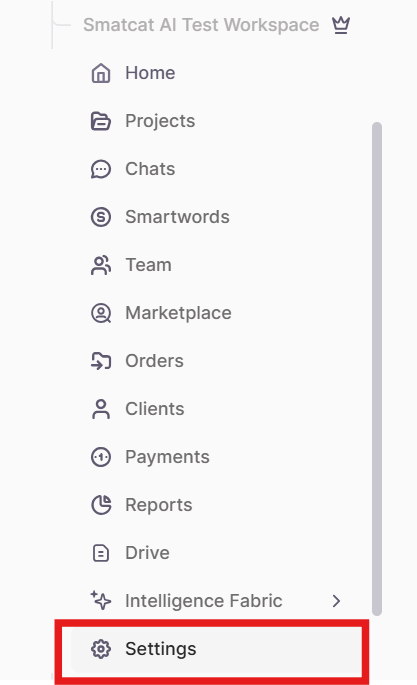Open the Projects folder icon

[101, 121]
